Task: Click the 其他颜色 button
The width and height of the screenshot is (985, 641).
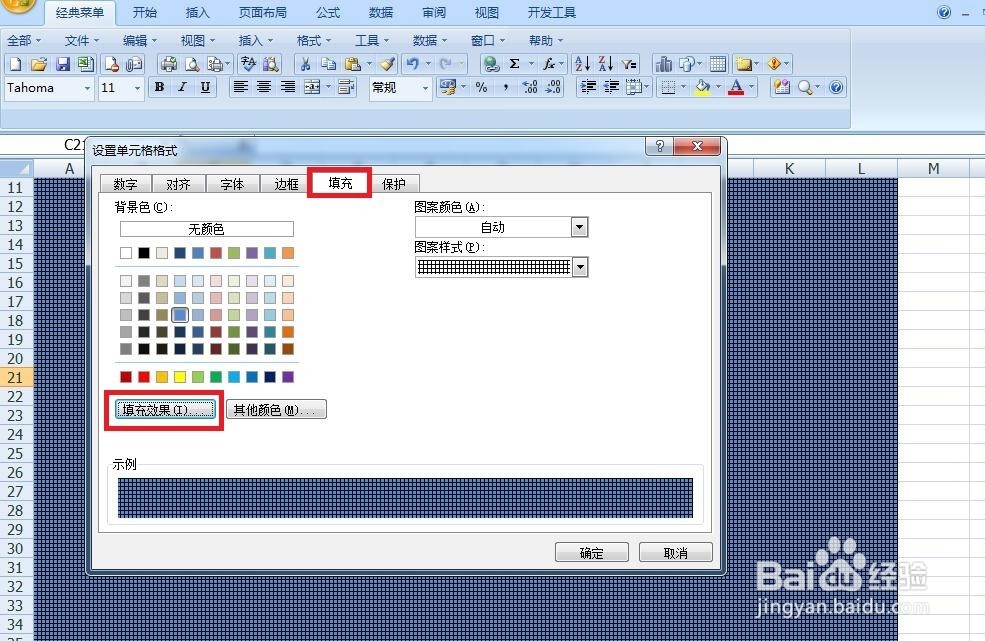Action: [276, 410]
